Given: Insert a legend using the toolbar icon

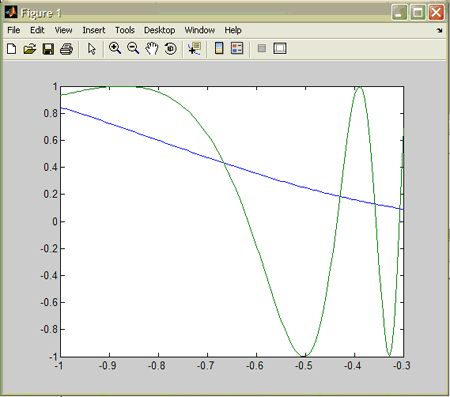Looking at the screenshot, I should [x=237, y=49].
